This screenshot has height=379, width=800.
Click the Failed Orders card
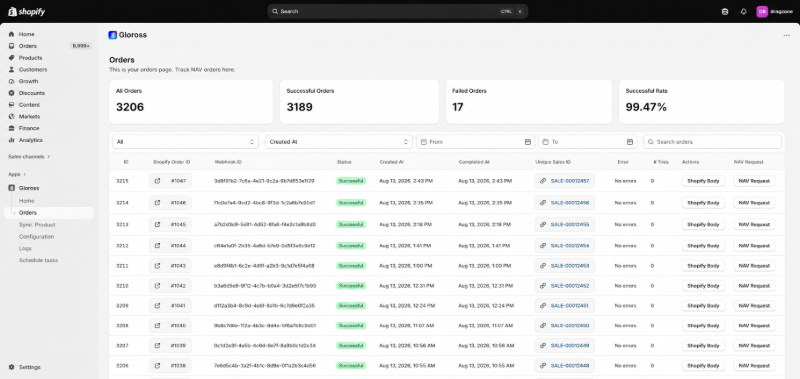(529, 102)
